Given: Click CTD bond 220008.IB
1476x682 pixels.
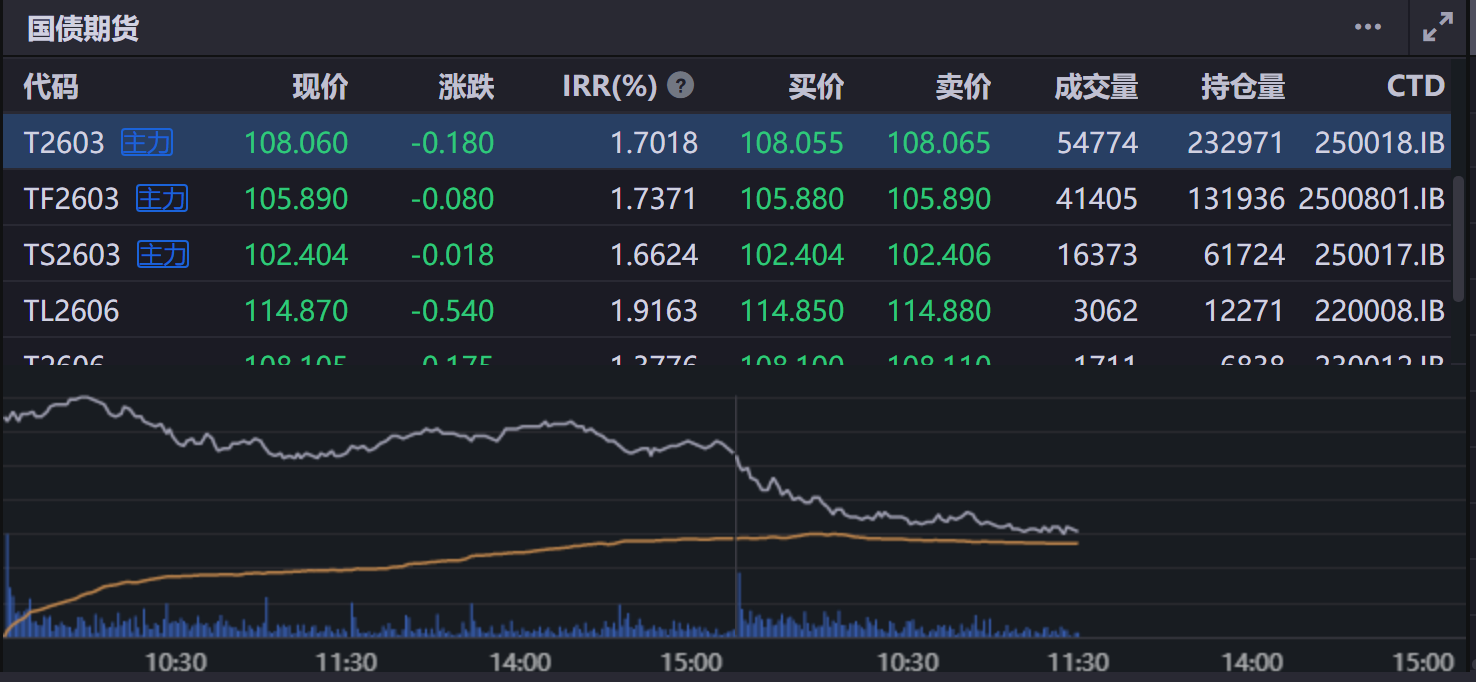Looking at the screenshot, I should 1380,311.
